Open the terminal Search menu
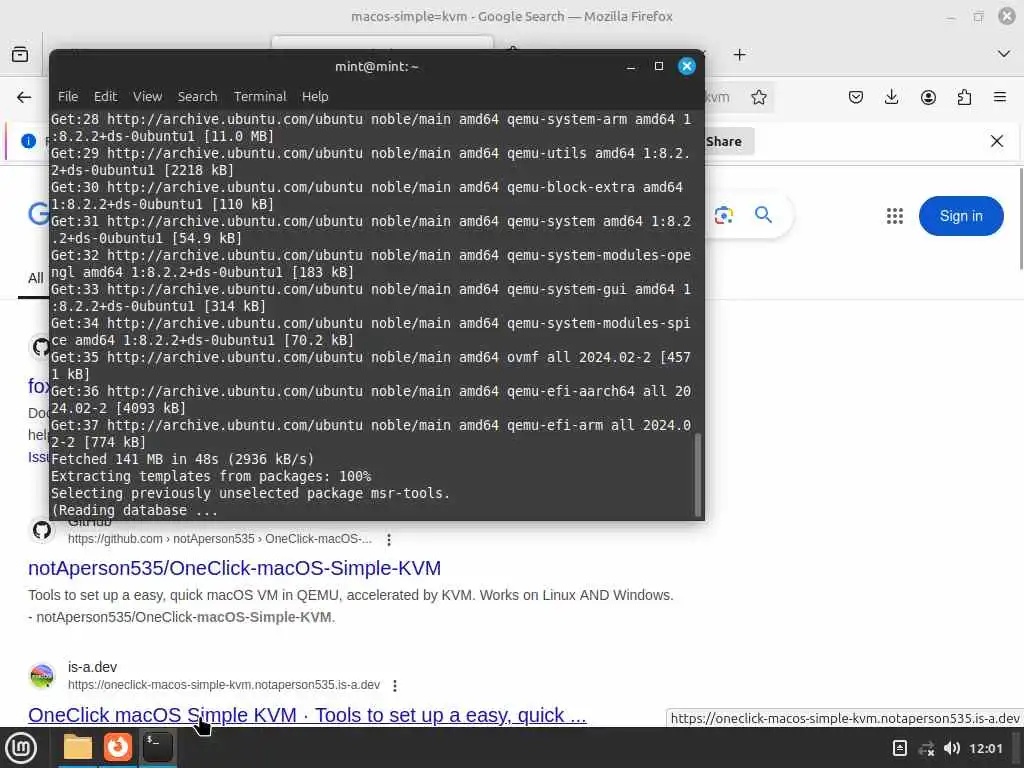 [197, 97]
